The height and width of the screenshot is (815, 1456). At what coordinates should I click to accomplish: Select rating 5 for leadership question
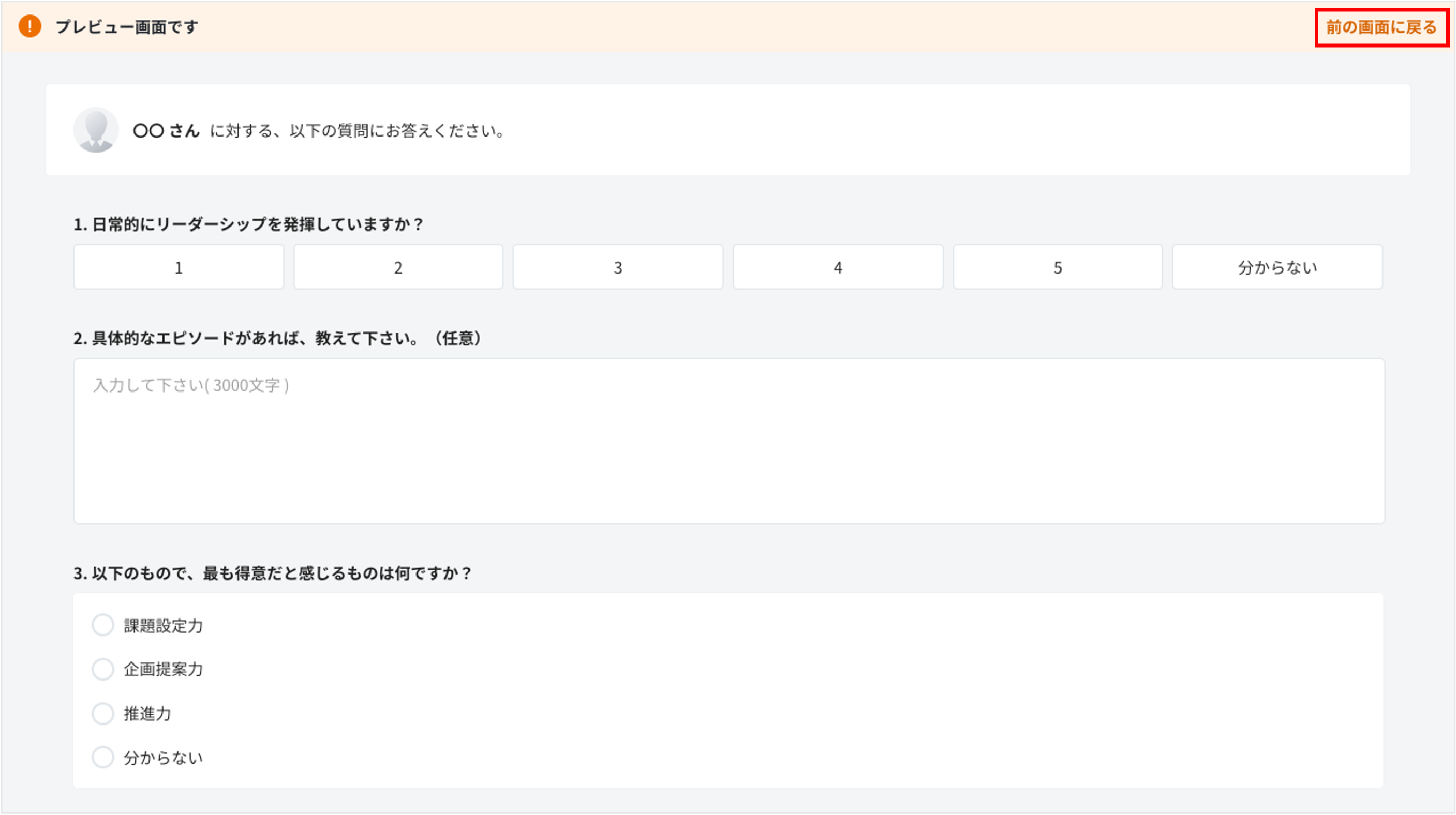coord(1058,267)
